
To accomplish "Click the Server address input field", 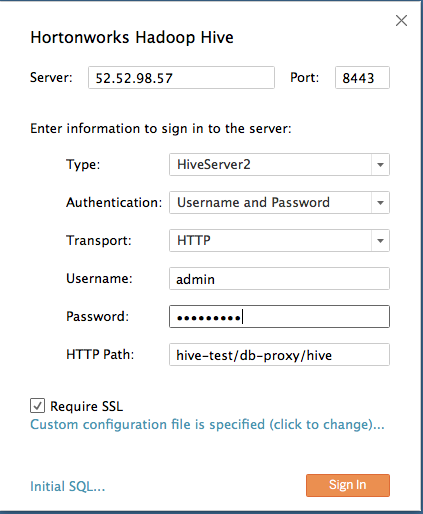I will click(x=181, y=78).
